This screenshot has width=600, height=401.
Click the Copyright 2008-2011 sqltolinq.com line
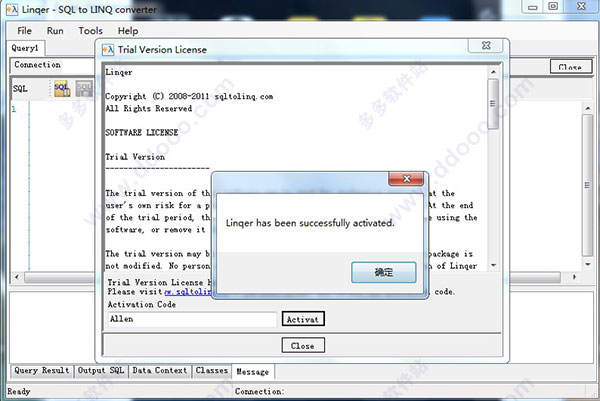click(189, 96)
